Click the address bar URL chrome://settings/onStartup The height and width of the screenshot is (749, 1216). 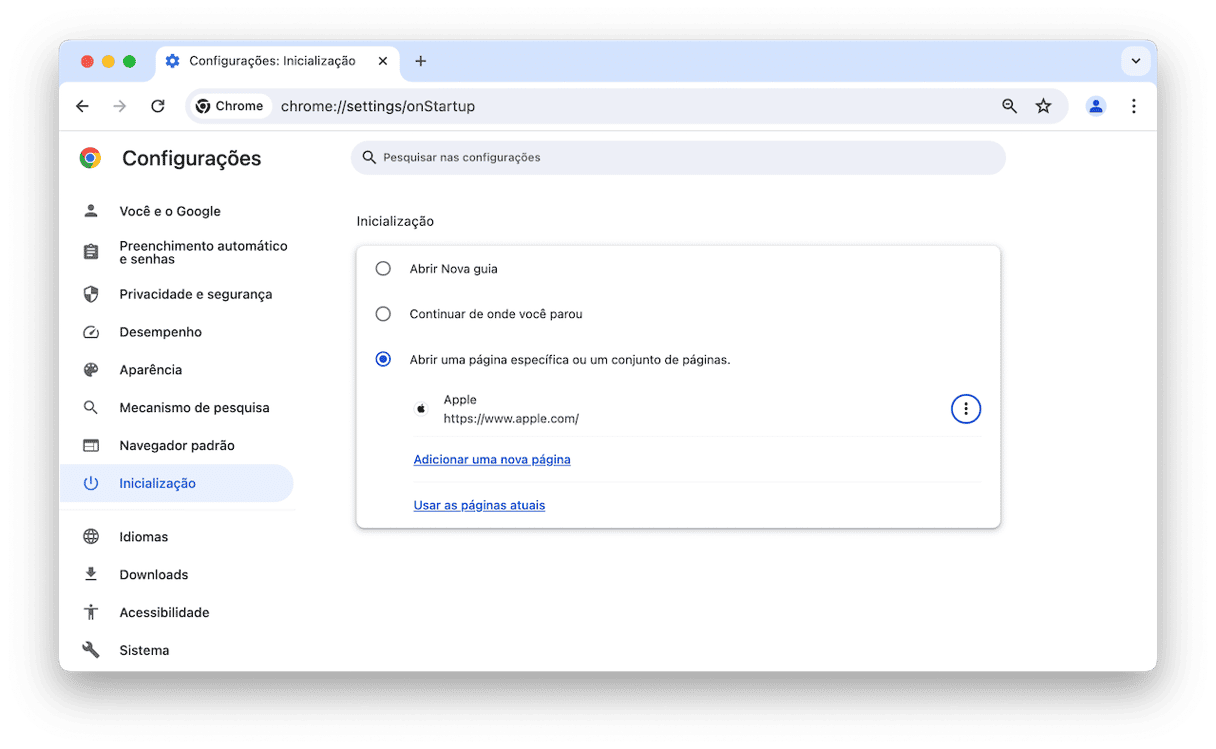tap(378, 106)
